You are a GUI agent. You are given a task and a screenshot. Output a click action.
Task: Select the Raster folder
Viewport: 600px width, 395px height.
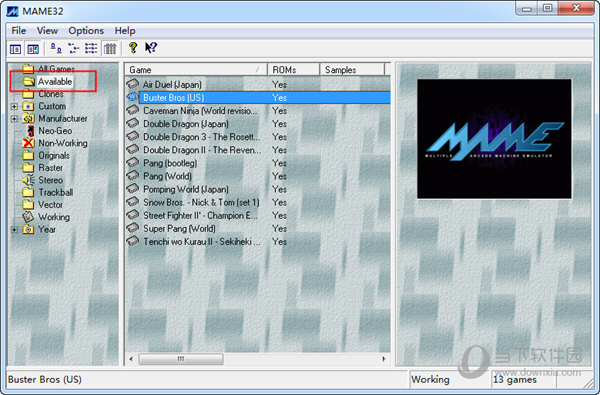coord(51,168)
